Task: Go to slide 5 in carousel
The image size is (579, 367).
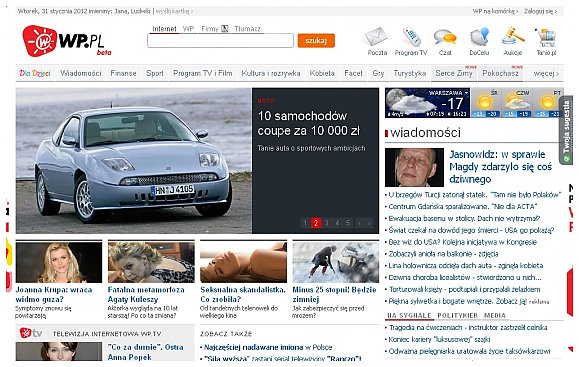Action: tap(348, 223)
